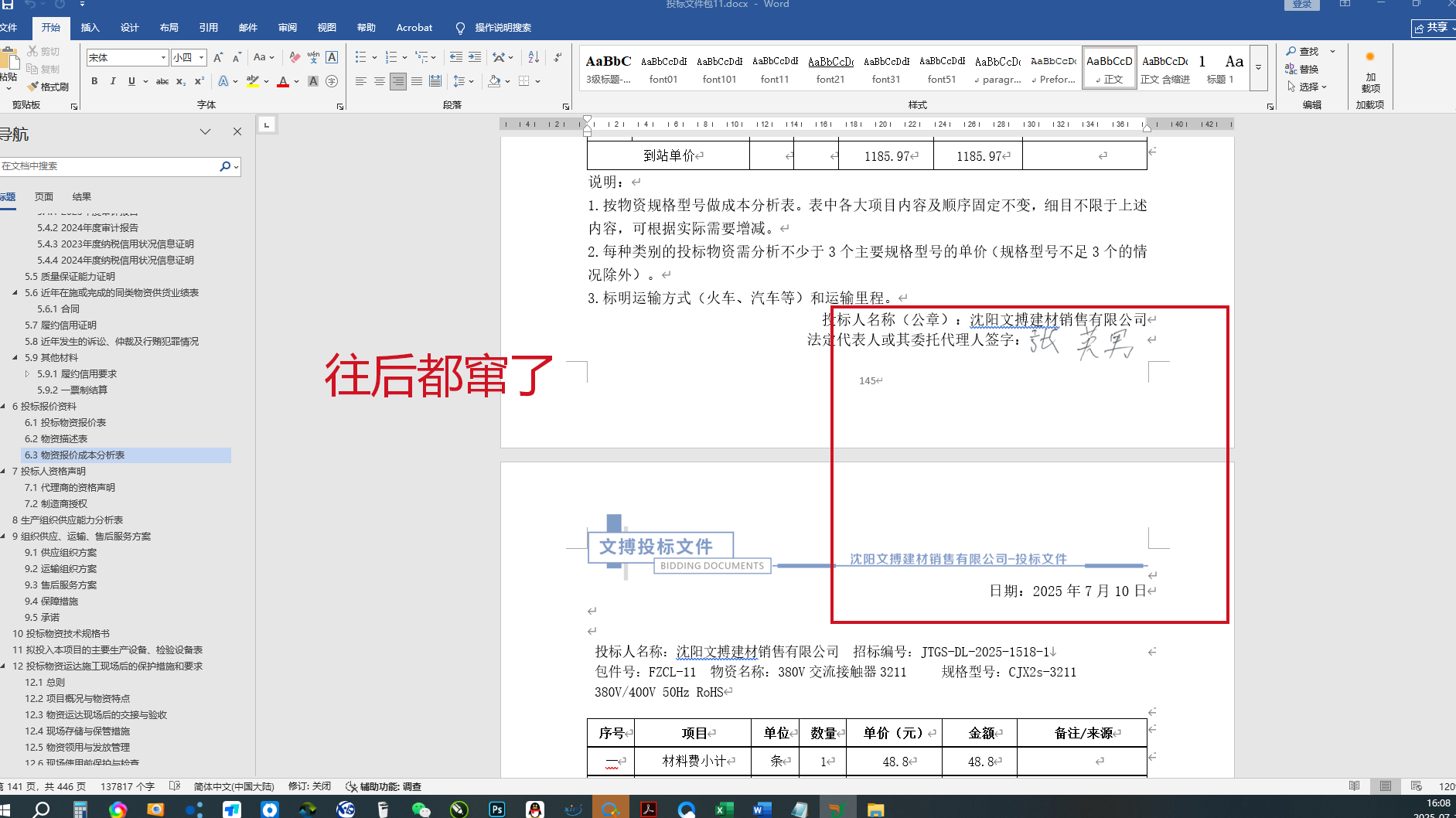Toggle superscript formatting
This screenshot has height=818, width=1456.
pyautogui.click(x=199, y=81)
